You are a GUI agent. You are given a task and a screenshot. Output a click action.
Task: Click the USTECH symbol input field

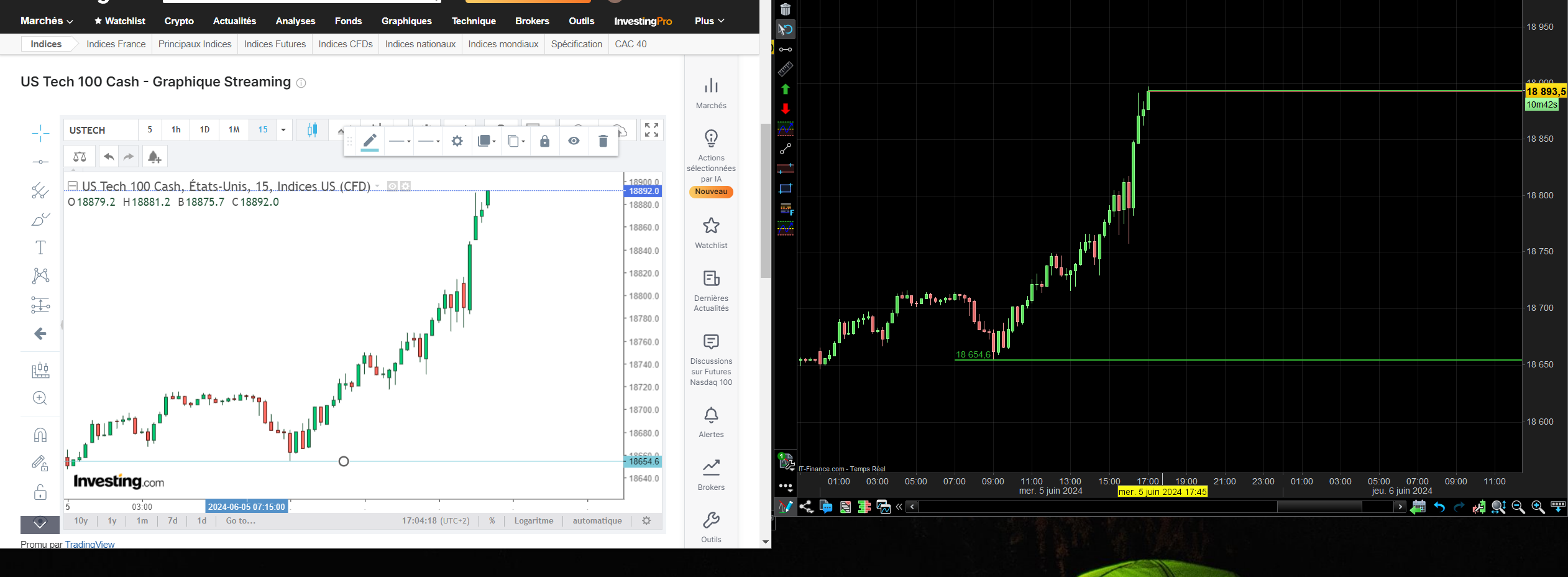tap(100, 130)
